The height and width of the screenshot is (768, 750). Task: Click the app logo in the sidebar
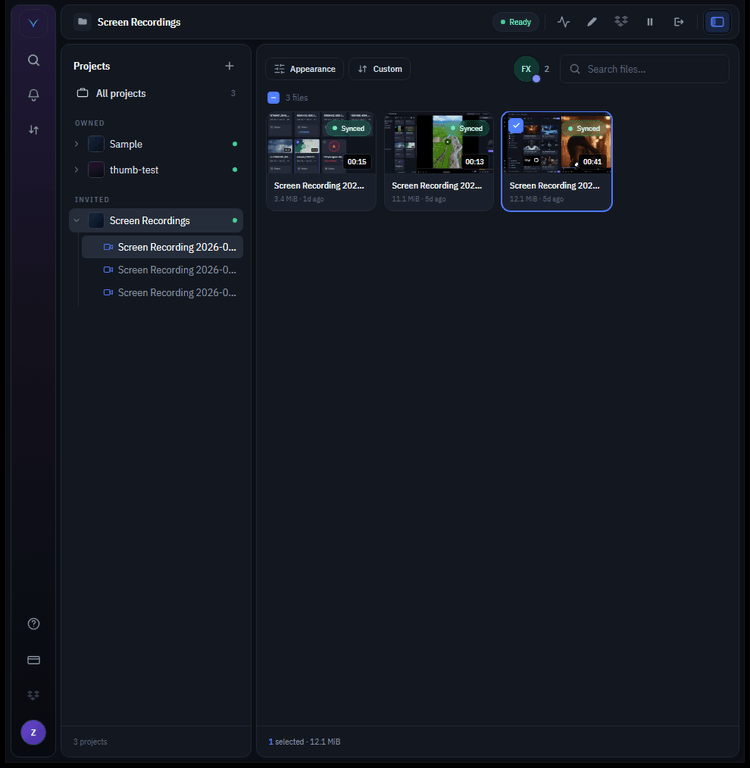[x=33, y=23]
